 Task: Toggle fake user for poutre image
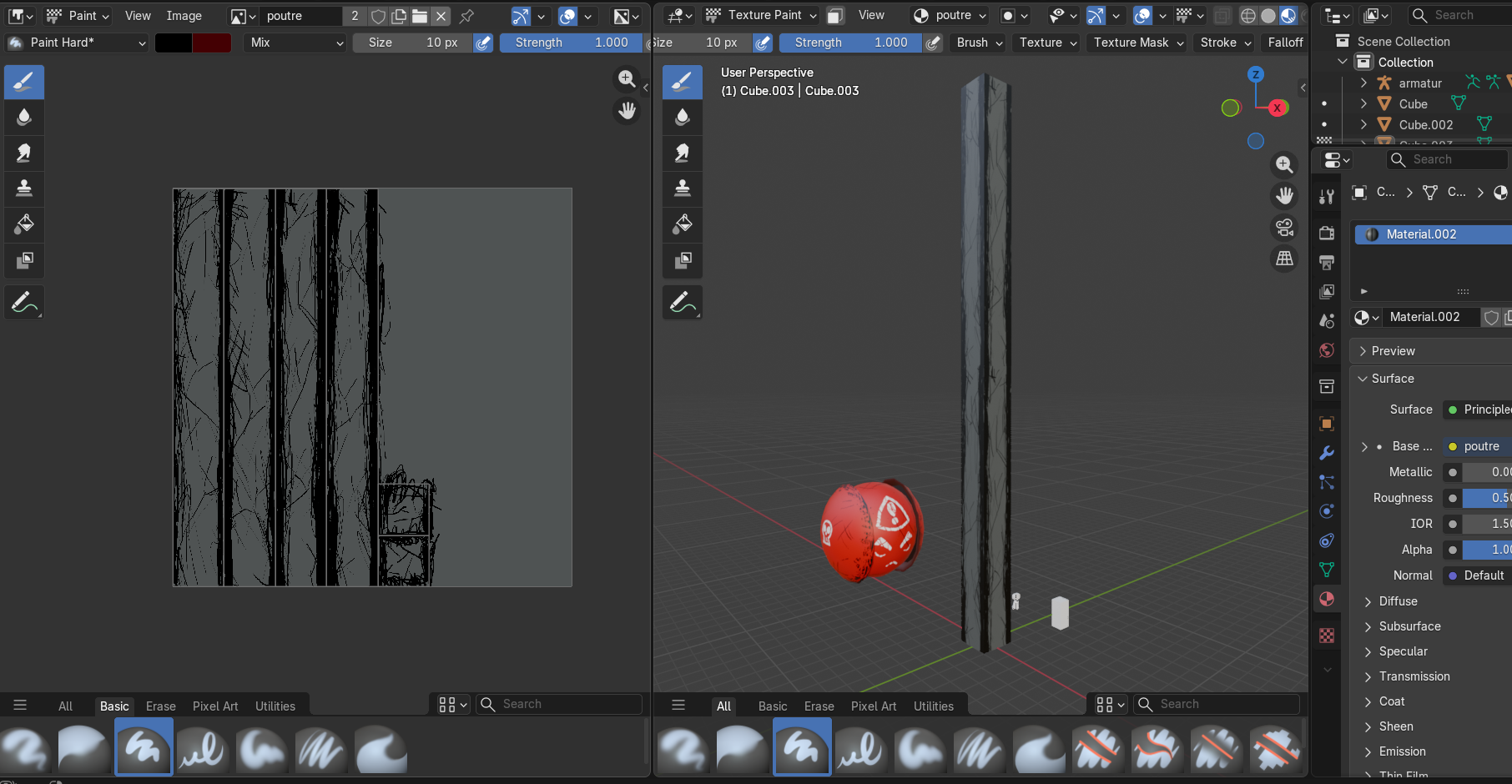tap(378, 16)
